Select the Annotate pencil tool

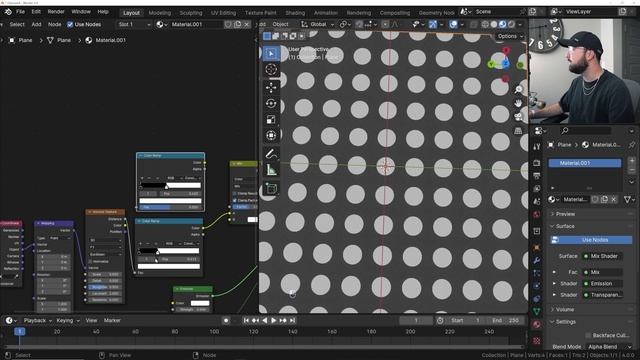pos(271,153)
